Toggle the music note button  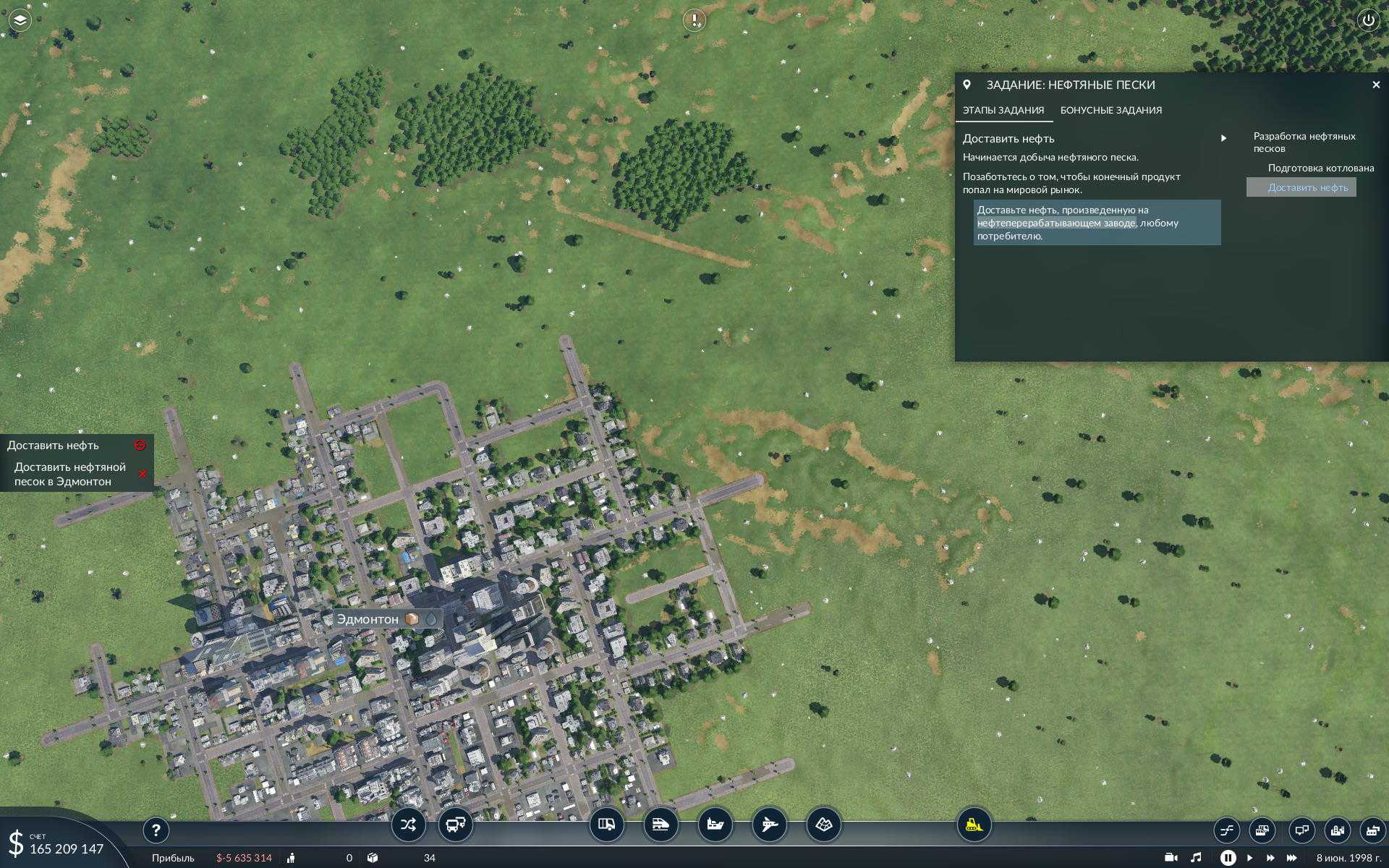1196,858
